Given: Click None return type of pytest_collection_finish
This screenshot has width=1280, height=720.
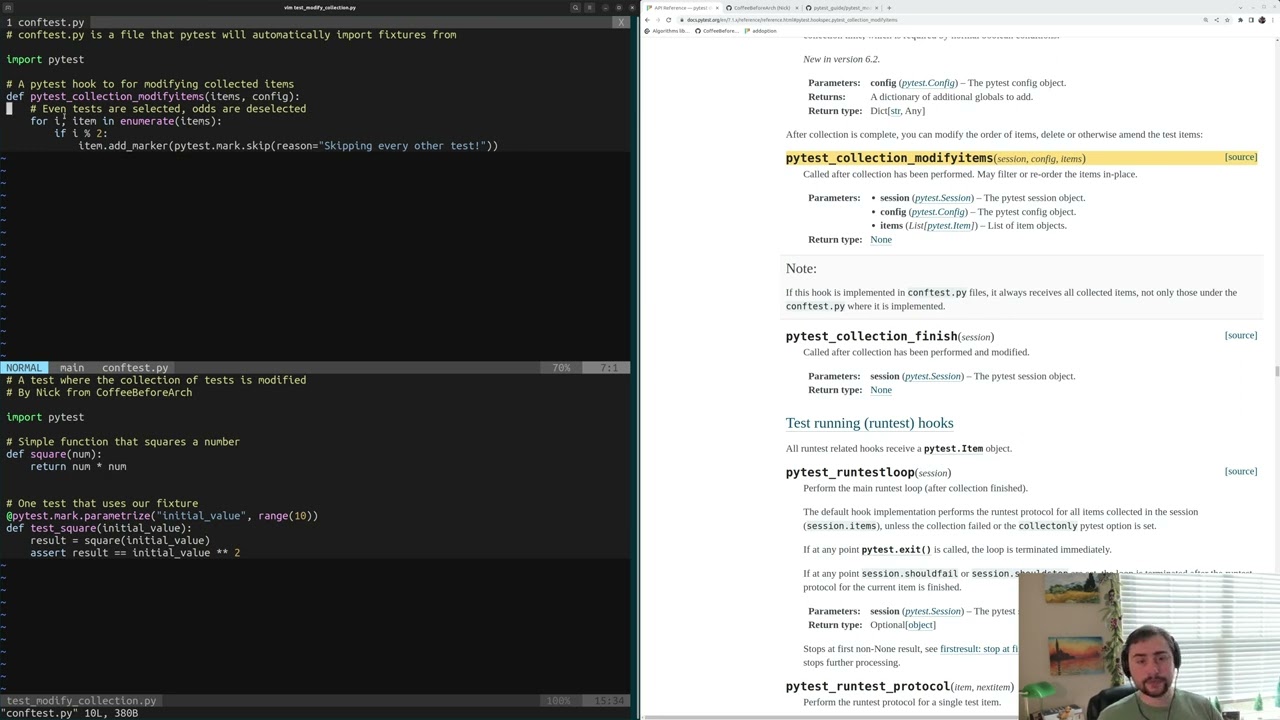Looking at the screenshot, I should [880, 390].
